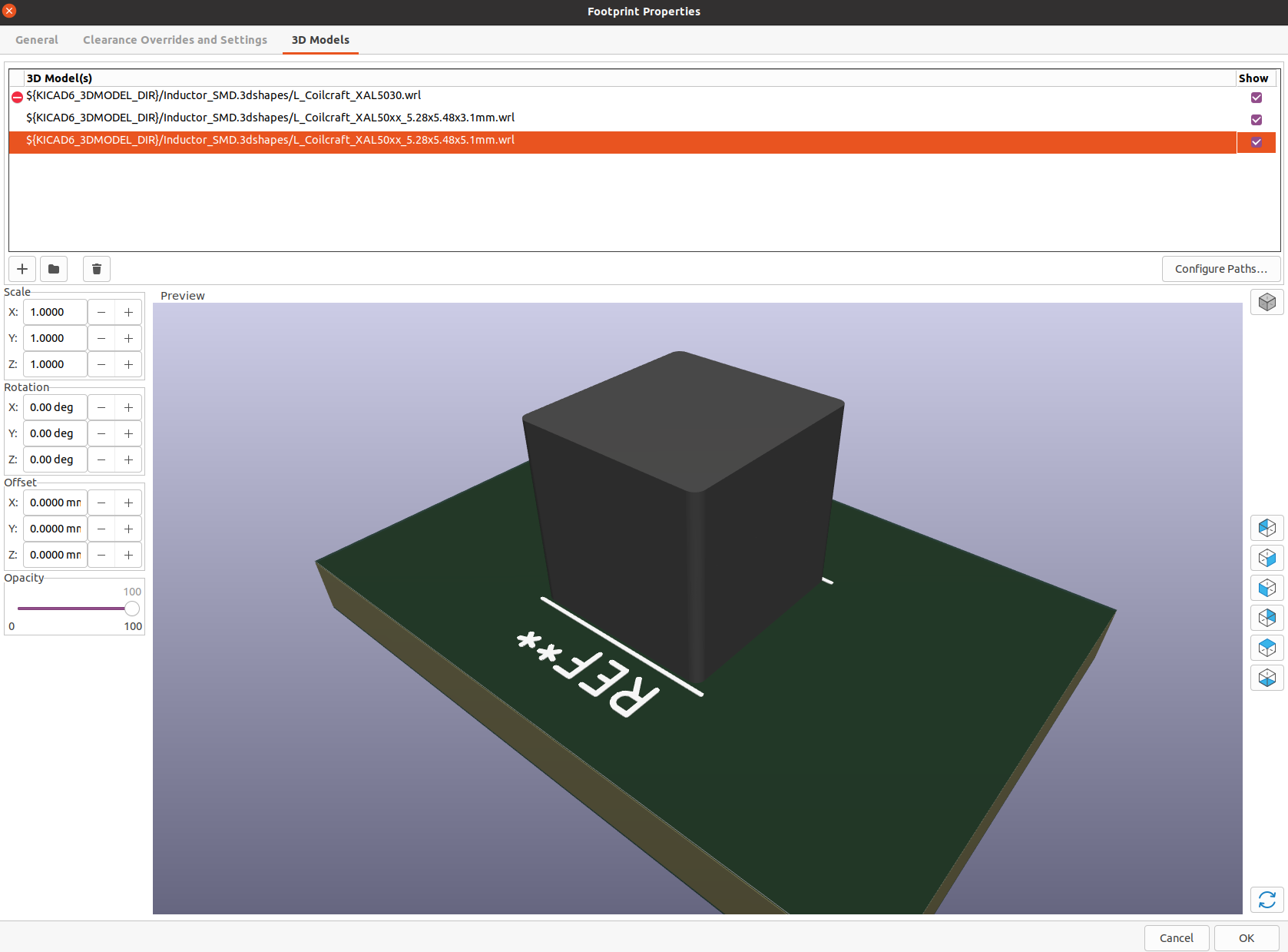Toggle Show for the 5.28x5.48x3.1mm model
This screenshot has width=1288, height=952.
1257,120
